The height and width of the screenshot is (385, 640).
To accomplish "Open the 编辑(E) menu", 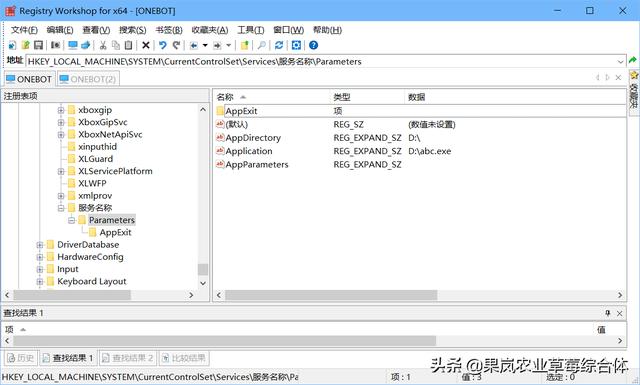I will [x=60, y=30].
